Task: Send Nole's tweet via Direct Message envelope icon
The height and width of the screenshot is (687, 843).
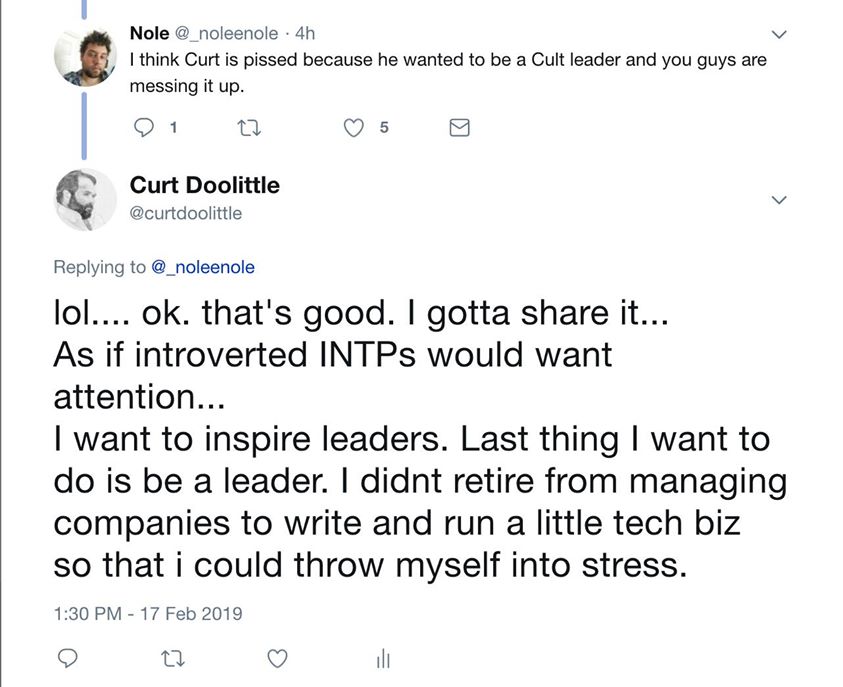Action: coord(459,127)
